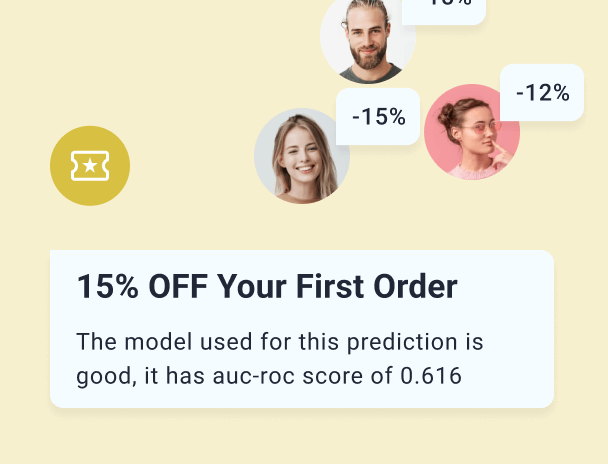The width and height of the screenshot is (608, 464).
Task: Select the smiling blonde woman's avatar
Action: coord(302,155)
